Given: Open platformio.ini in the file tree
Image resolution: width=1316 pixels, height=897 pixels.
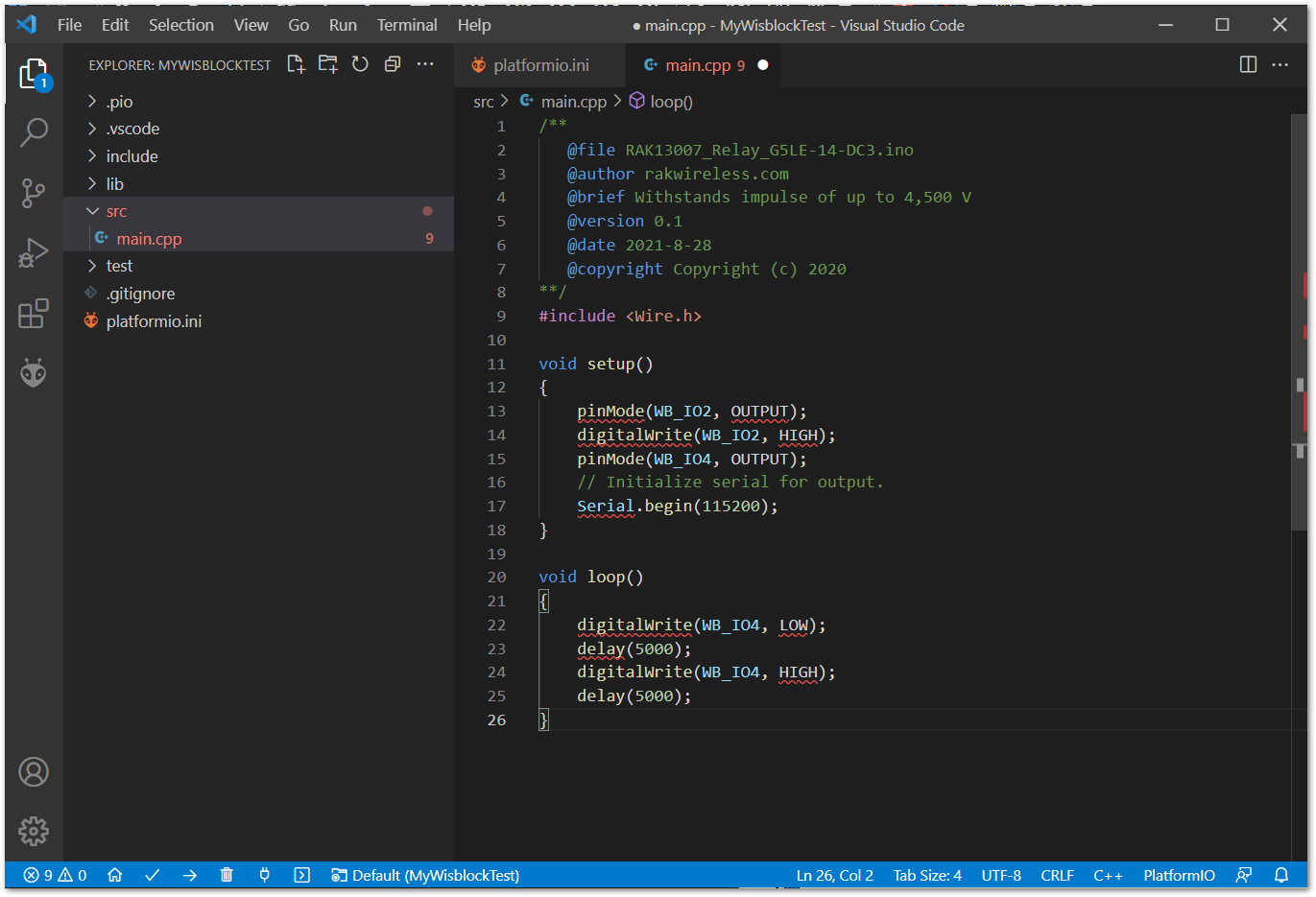Looking at the screenshot, I should (x=258, y=321).
